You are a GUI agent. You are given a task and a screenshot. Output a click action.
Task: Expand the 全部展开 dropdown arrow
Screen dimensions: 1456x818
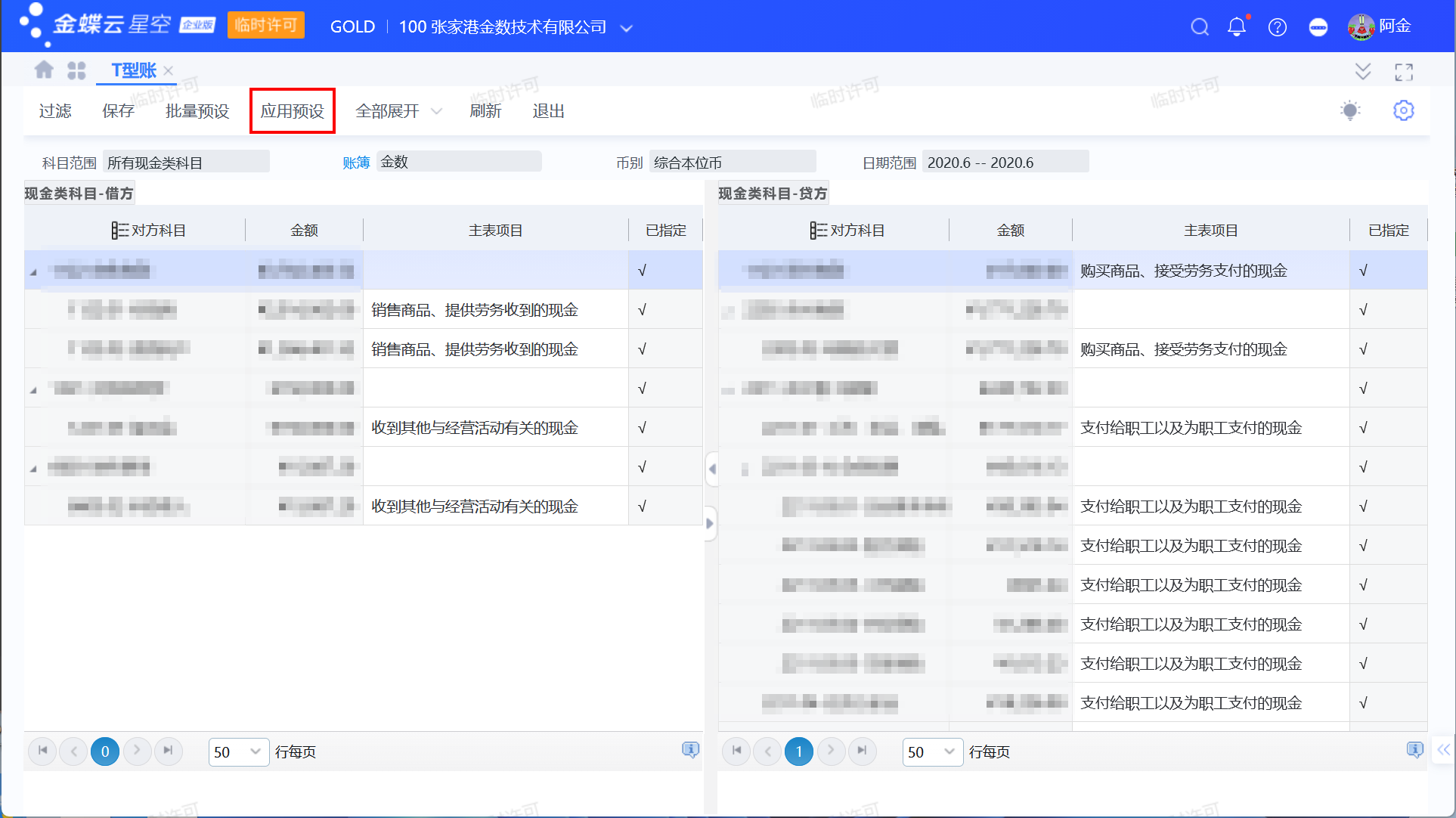click(436, 111)
